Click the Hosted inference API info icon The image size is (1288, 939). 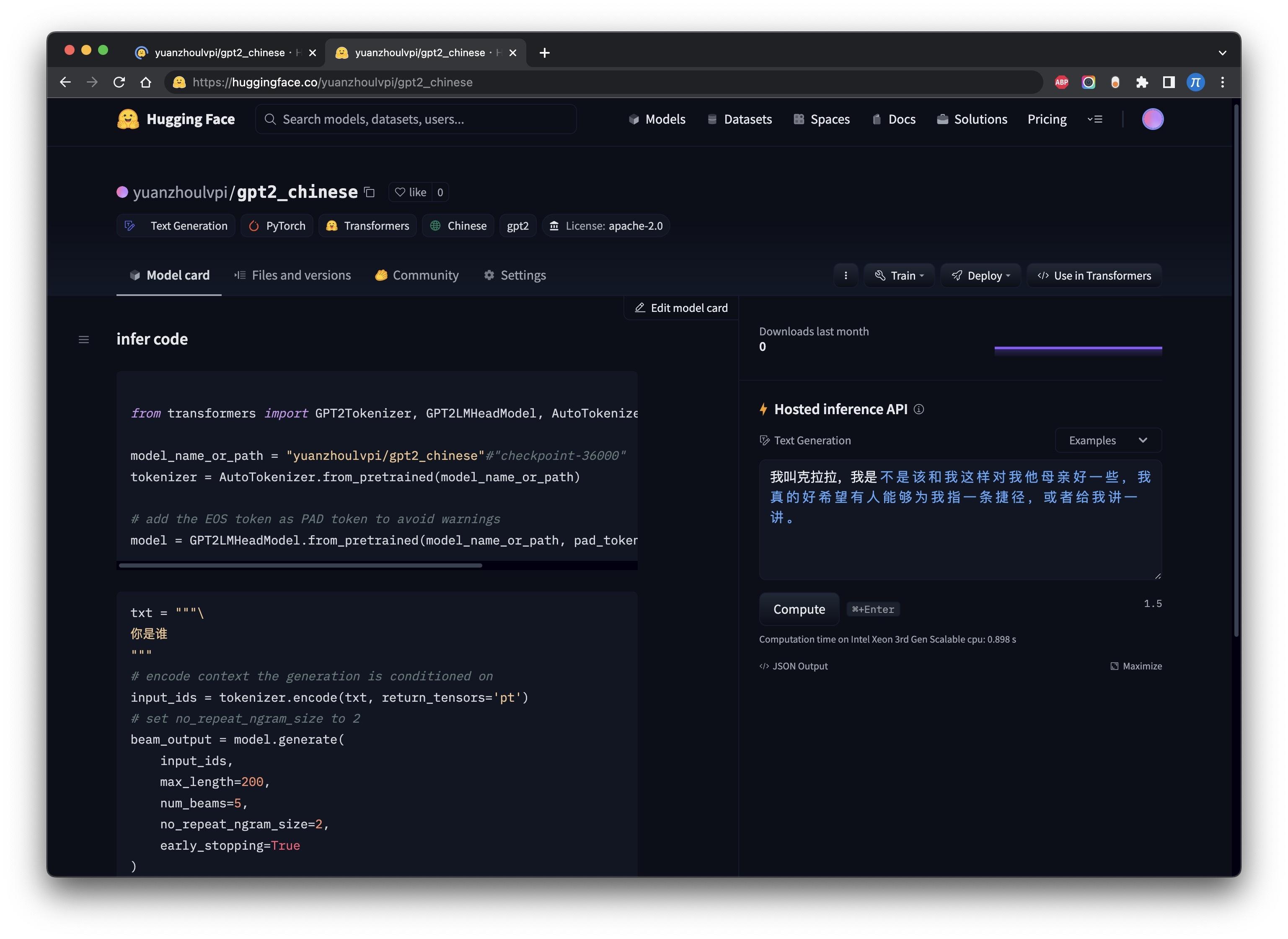point(918,409)
